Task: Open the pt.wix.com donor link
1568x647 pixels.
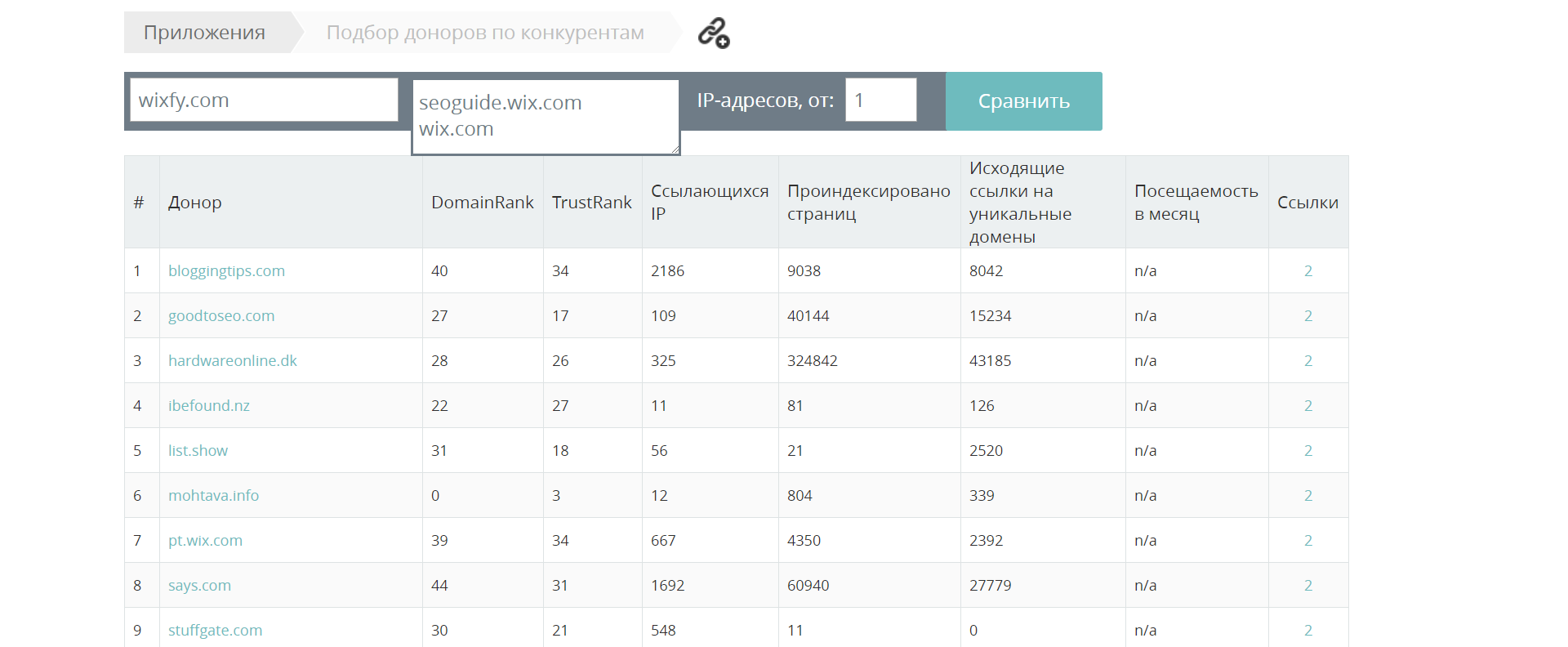Action: [x=205, y=541]
